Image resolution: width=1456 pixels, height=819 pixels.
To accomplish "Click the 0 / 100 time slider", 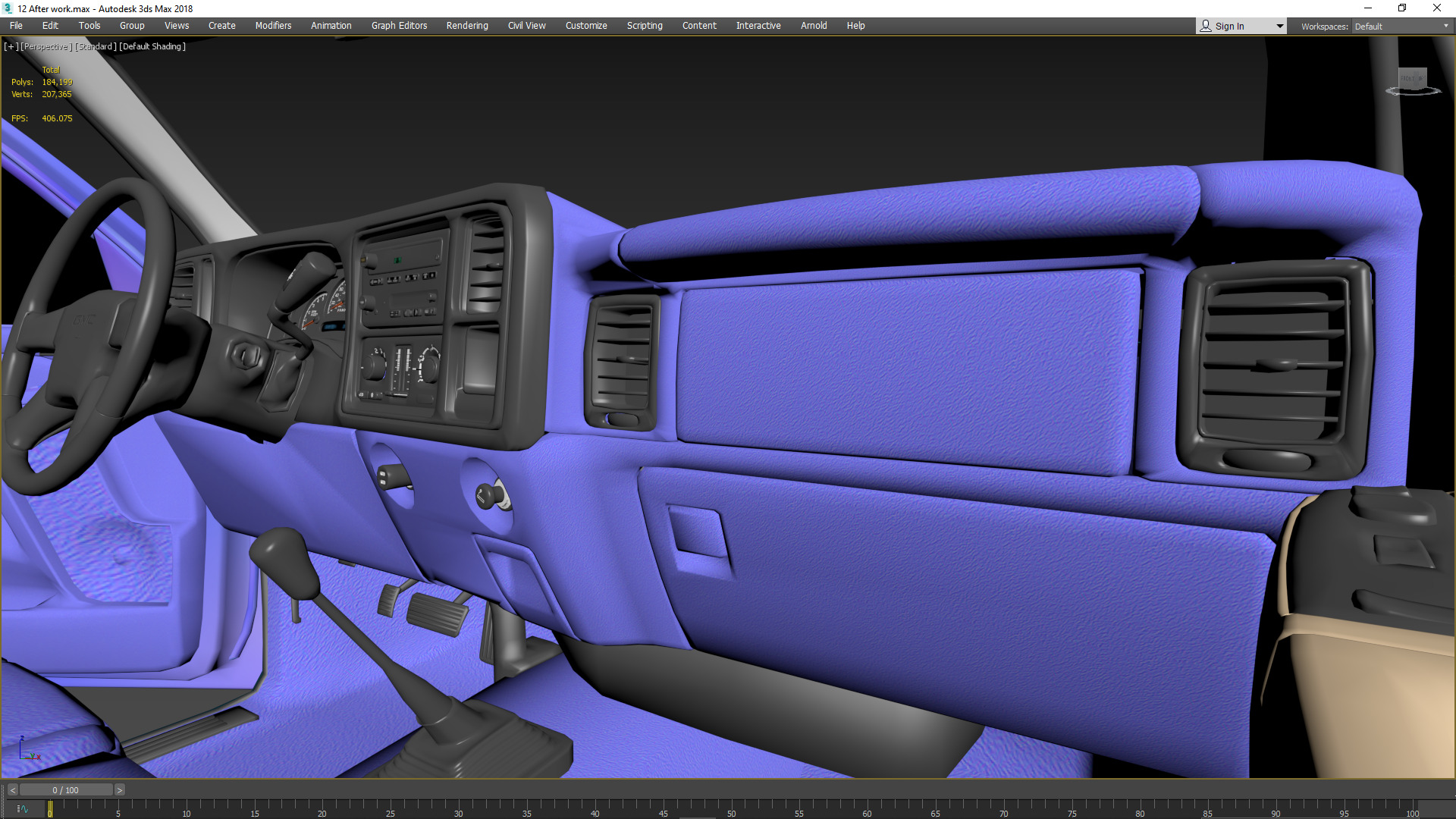I will pyautogui.click(x=66, y=790).
